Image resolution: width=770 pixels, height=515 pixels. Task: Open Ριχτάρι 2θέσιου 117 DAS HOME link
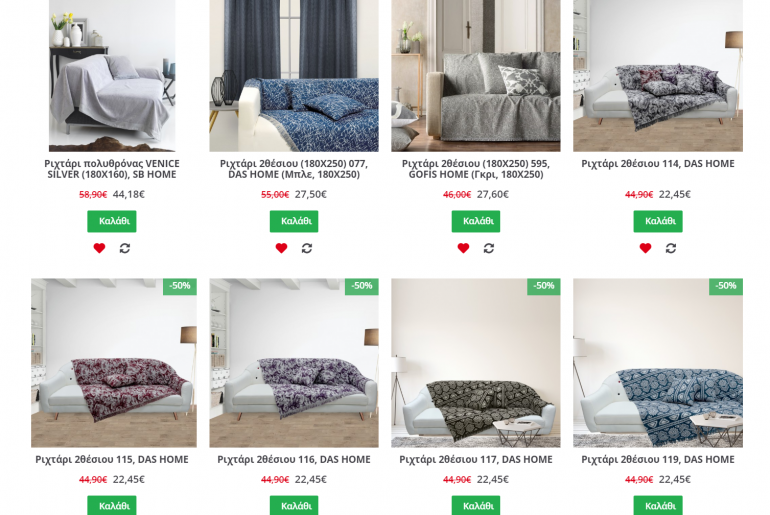click(x=476, y=460)
